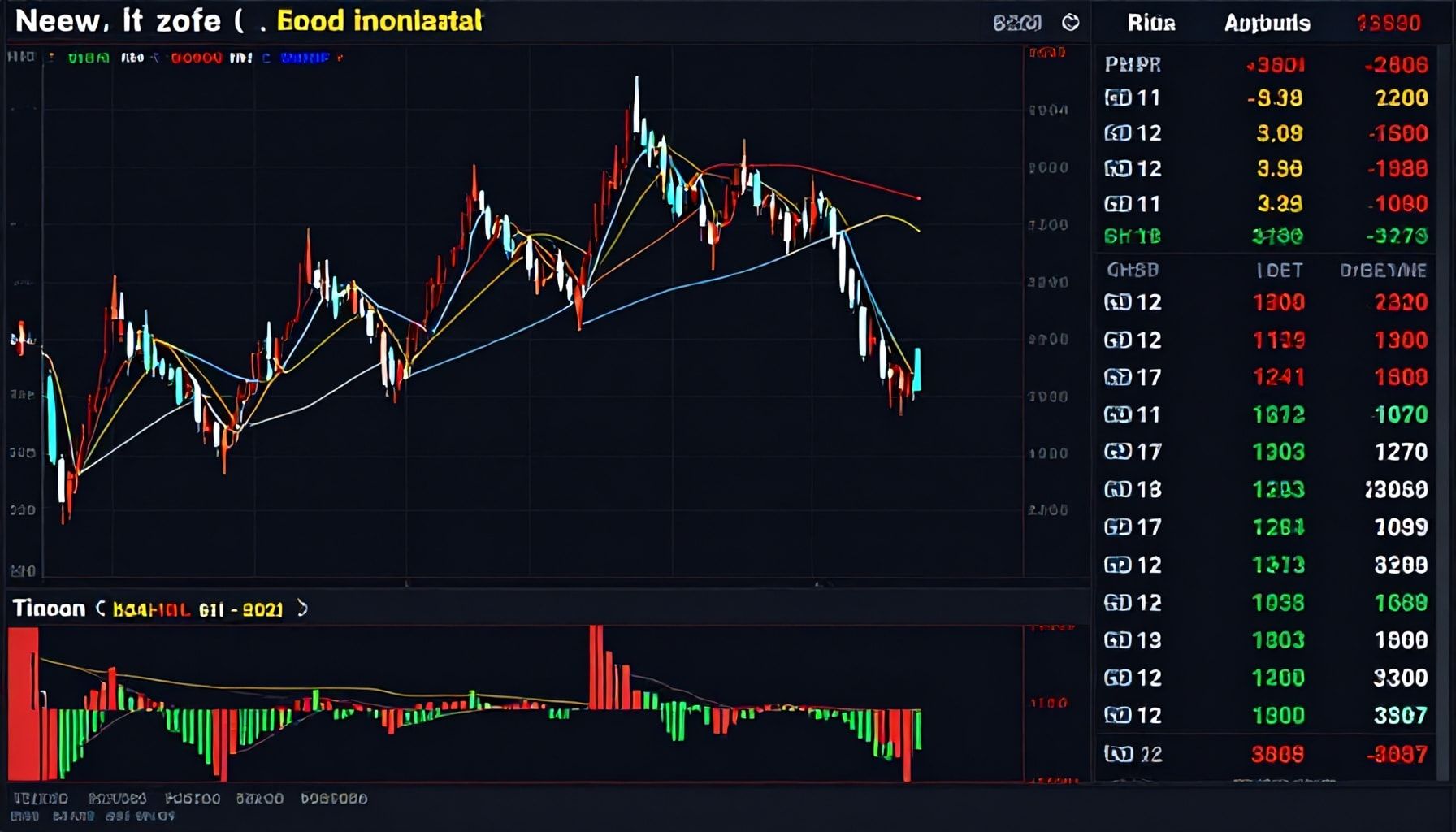Image resolution: width=1456 pixels, height=832 pixels.
Task: Click the circular refresh icon above the chart
Action: (x=1071, y=23)
